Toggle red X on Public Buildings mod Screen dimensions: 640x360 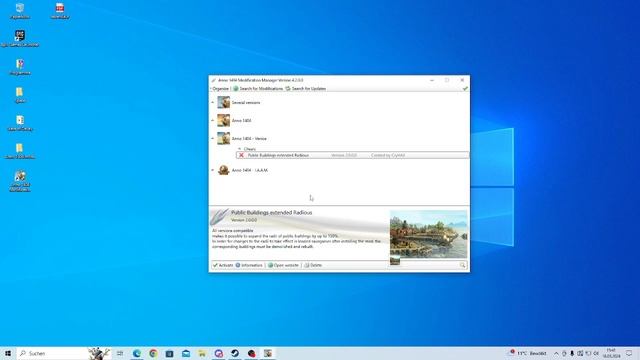241,155
